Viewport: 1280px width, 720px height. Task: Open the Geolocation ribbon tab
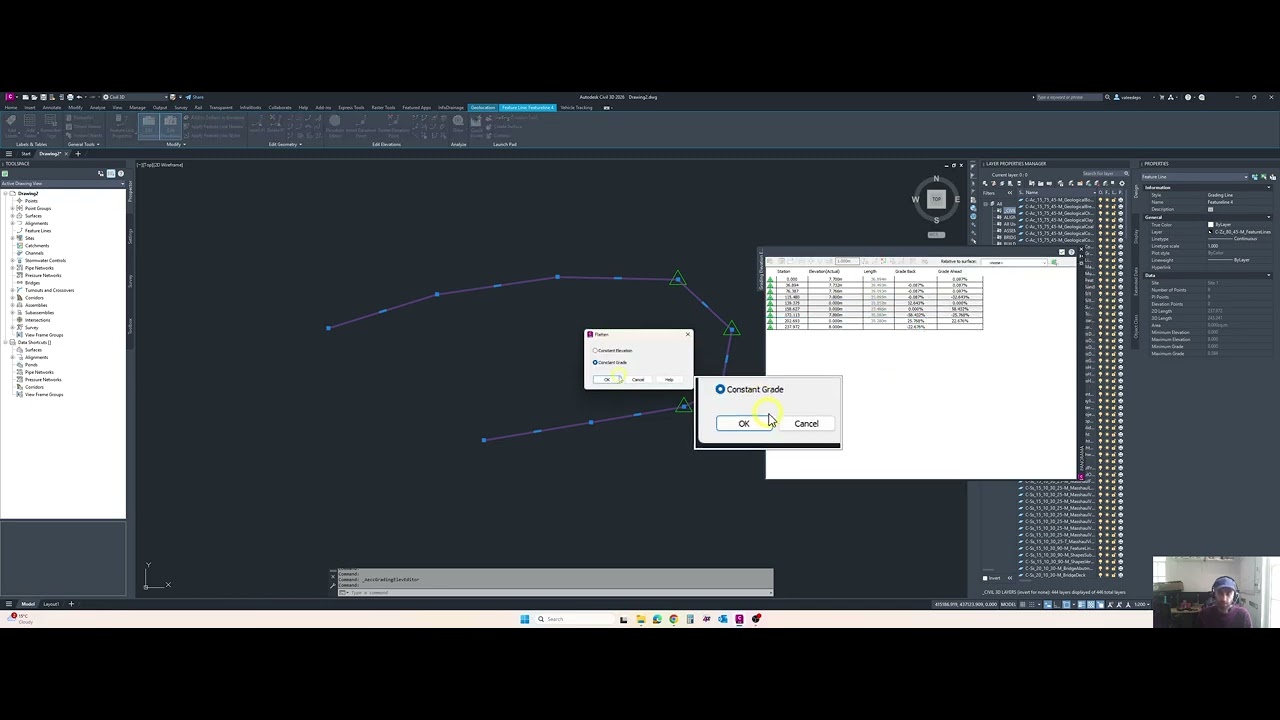click(483, 107)
